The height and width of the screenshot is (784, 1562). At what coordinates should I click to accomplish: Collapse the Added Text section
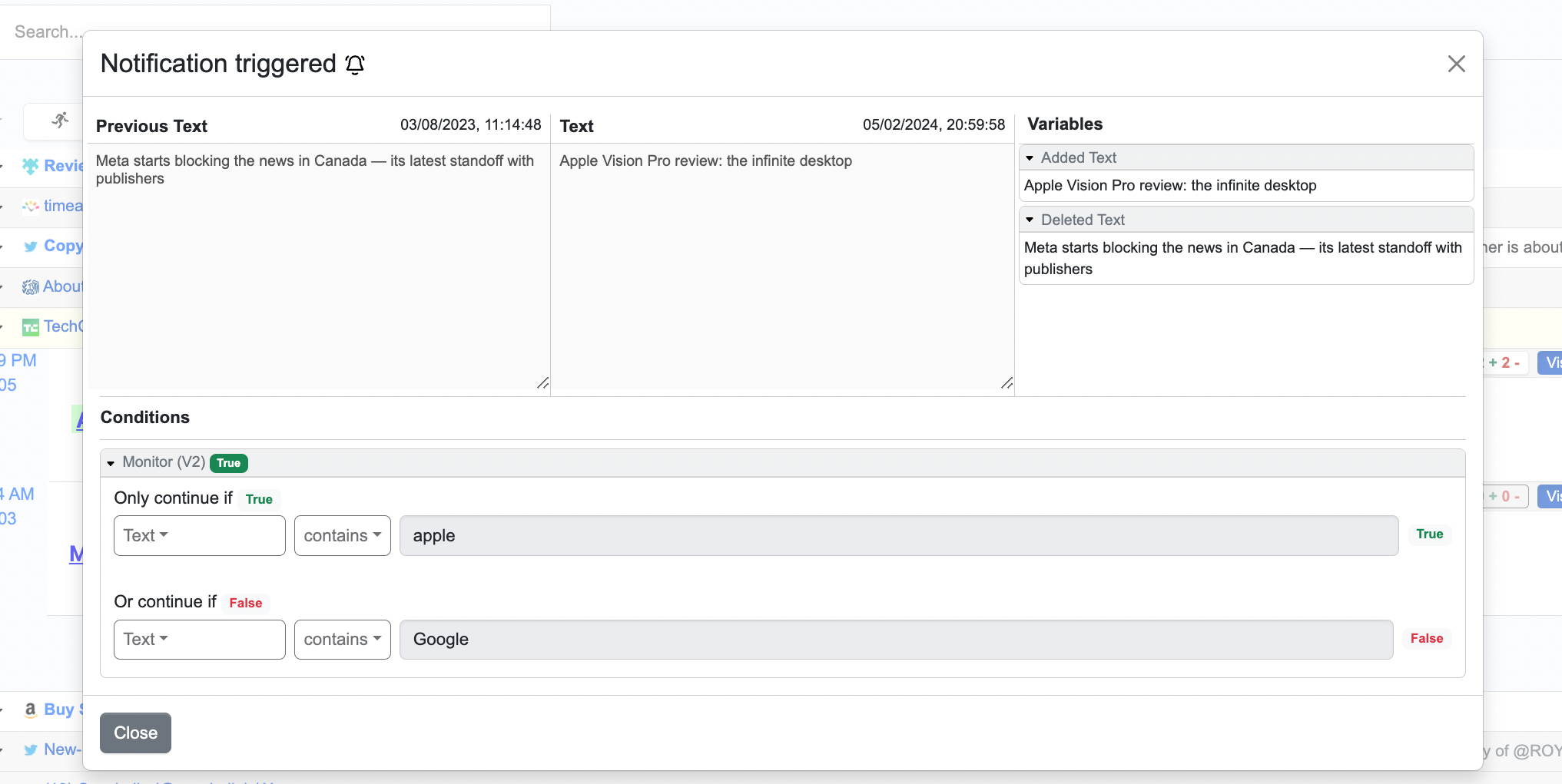coord(1030,157)
